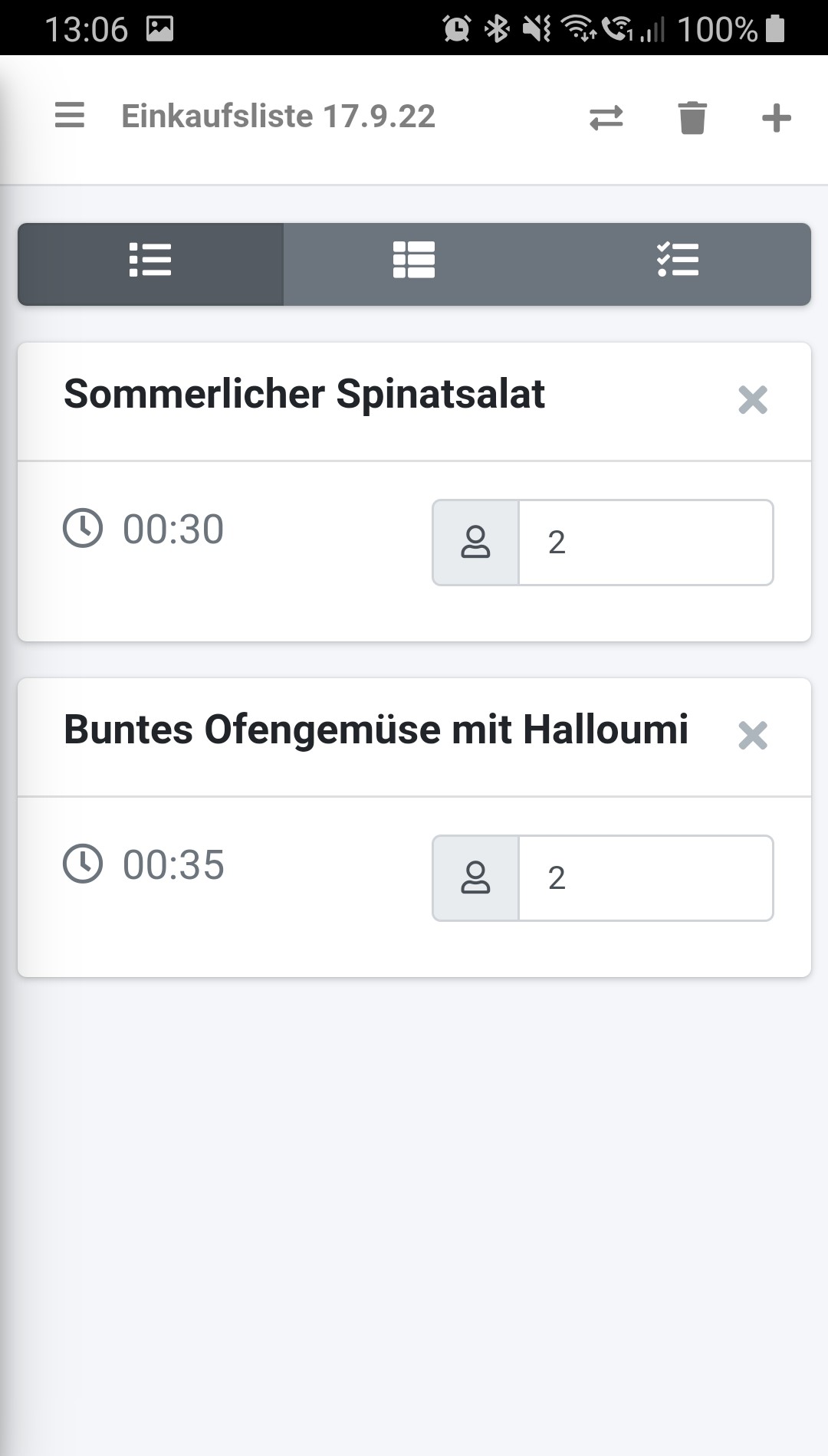Tap the swap arrows icon in header
Screen dimensions: 828x1456
(606, 118)
